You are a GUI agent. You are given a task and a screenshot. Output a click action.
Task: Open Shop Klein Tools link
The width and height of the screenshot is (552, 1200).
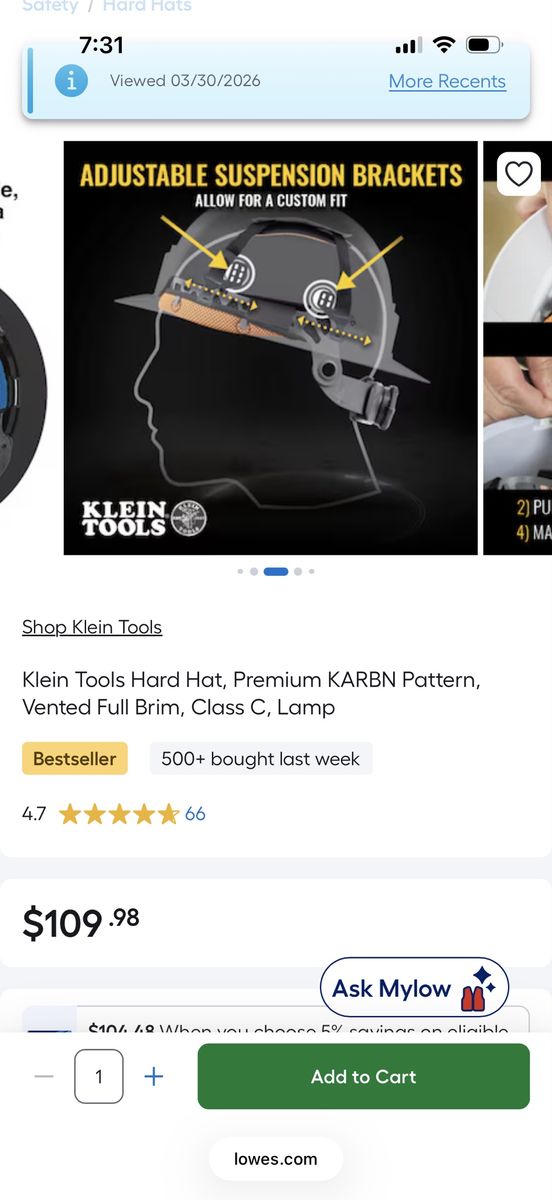[x=92, y=627]
